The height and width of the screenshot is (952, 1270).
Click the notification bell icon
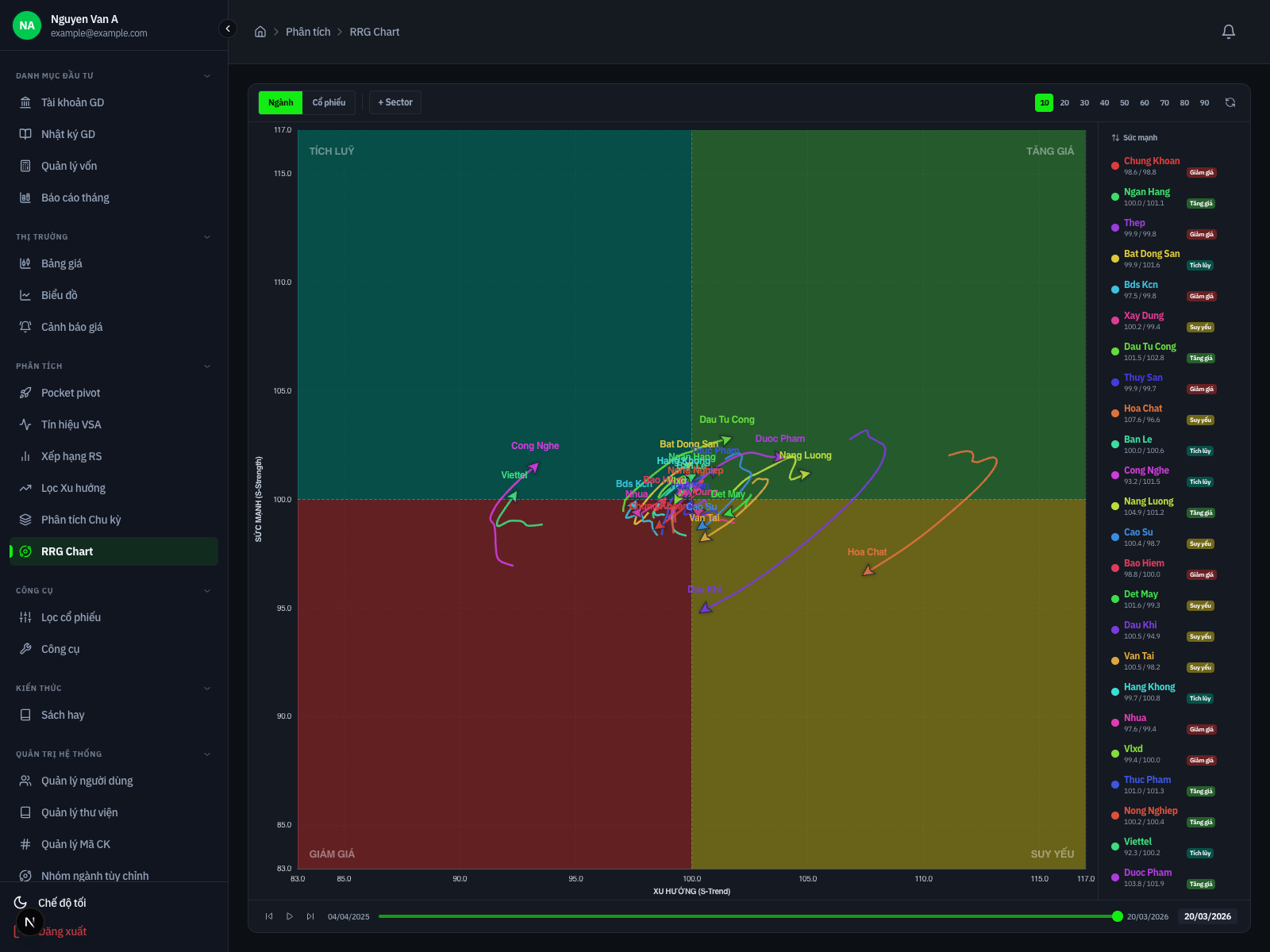coord(1228,32)
